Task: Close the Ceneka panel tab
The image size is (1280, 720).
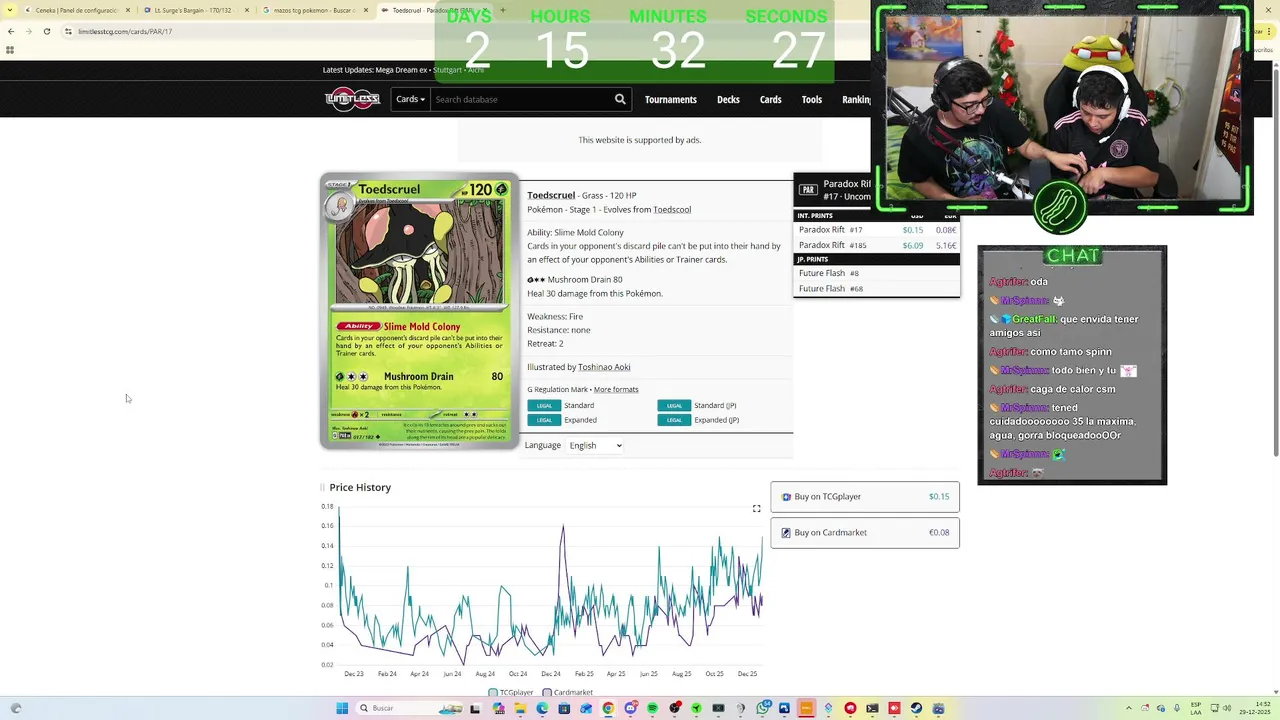Action: [128, 10]
